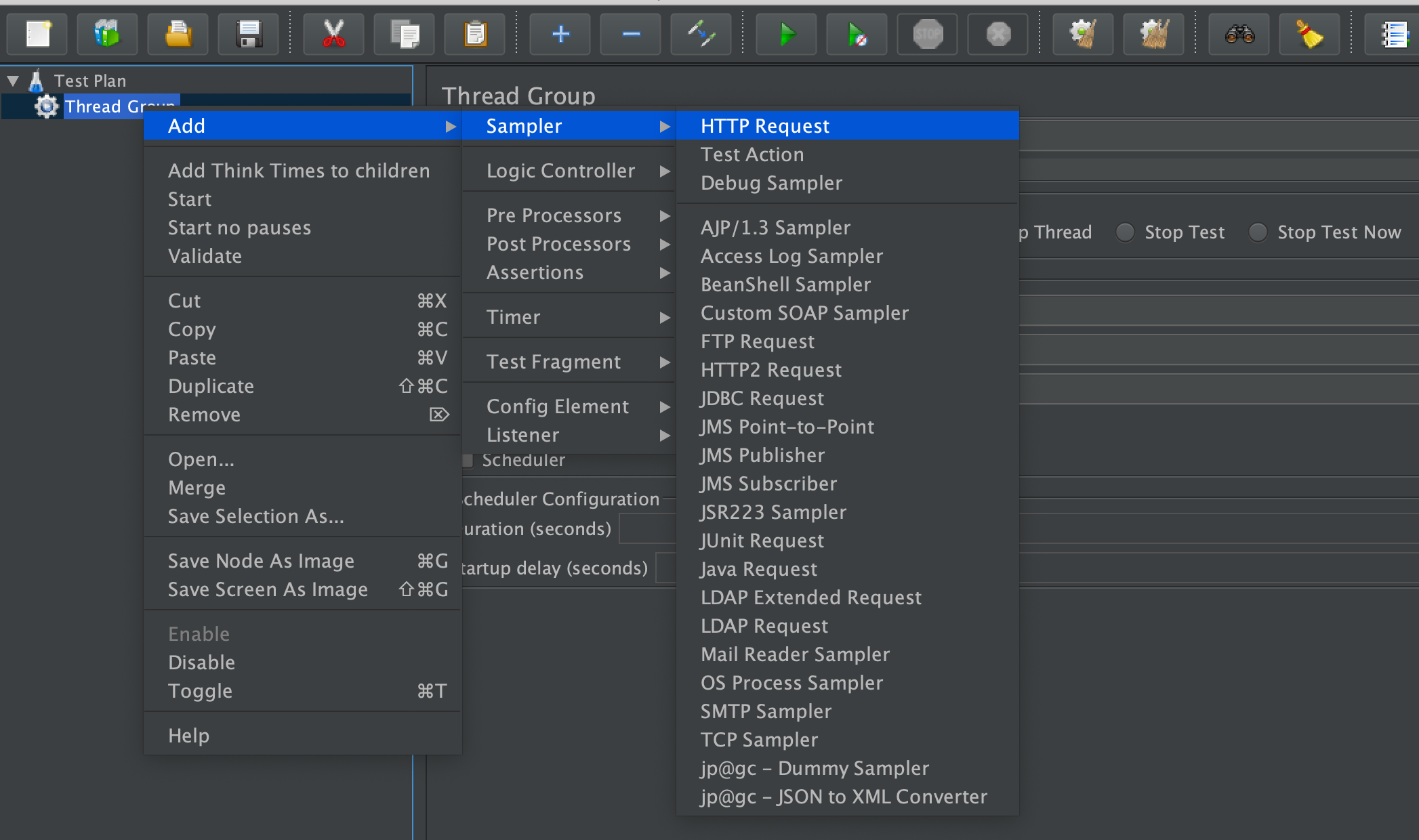Viewport: 1419px width, 840px height.
Task: Click the broom Reset Search icon
Action: click(x=1309, y=34)
